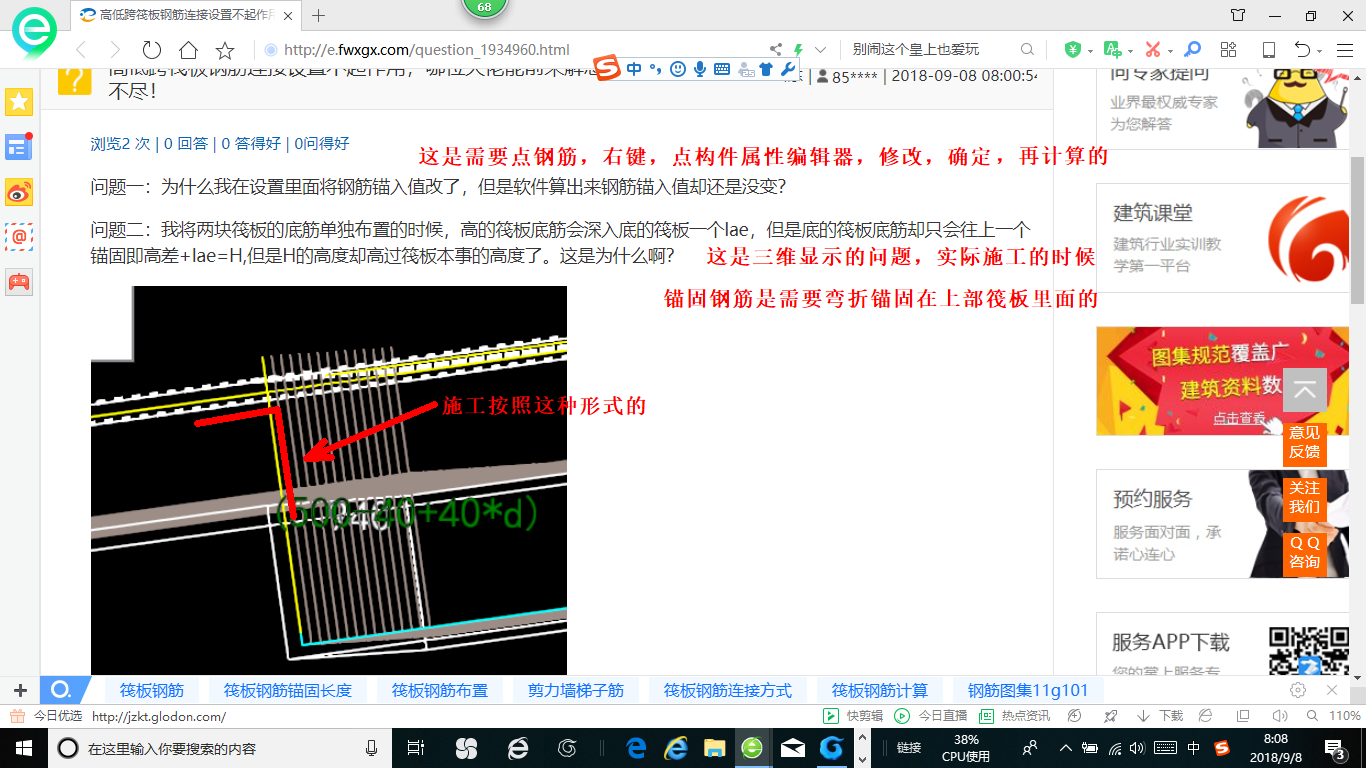The image size is (1366, 768).
Task: Click Sogou IME wrench settings icon
Action: coord(788,69)
